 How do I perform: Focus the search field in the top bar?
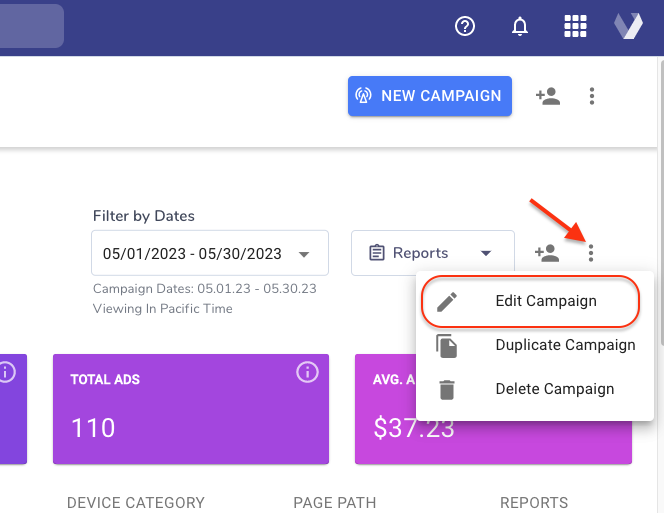point(30,27)
